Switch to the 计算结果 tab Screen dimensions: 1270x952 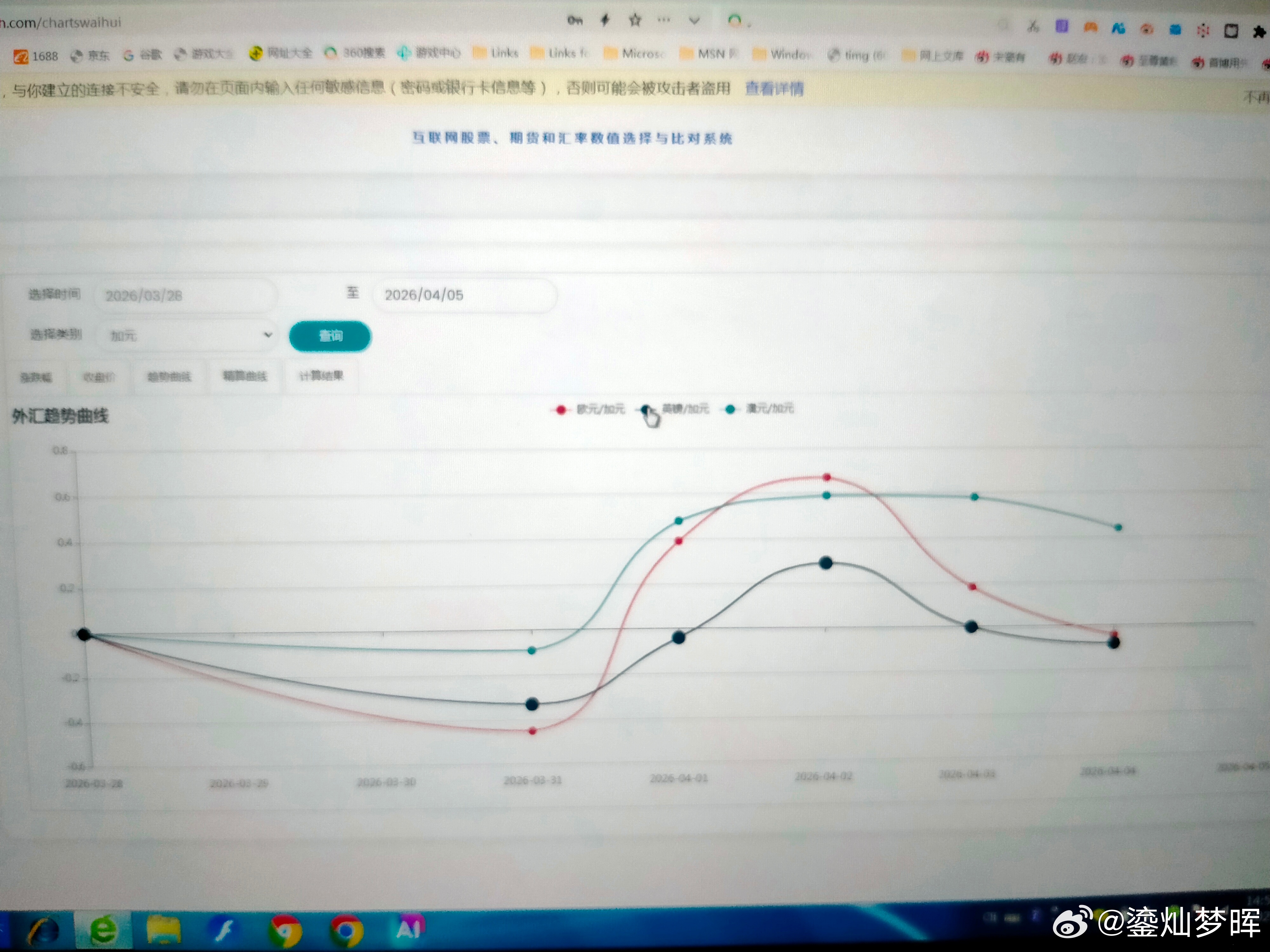(x=321, y=376)
